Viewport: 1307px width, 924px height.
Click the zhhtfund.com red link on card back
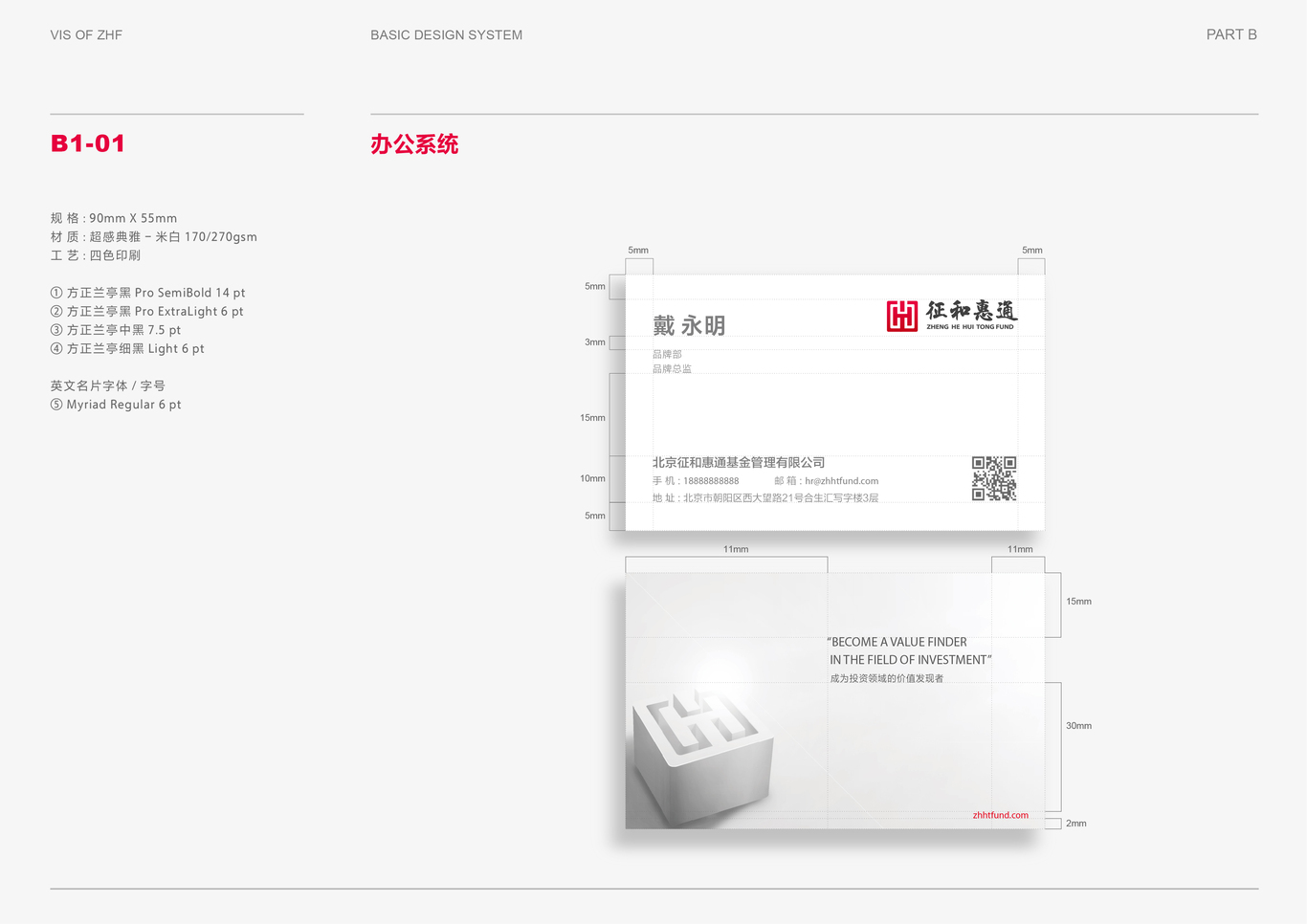pos(1001,815)
